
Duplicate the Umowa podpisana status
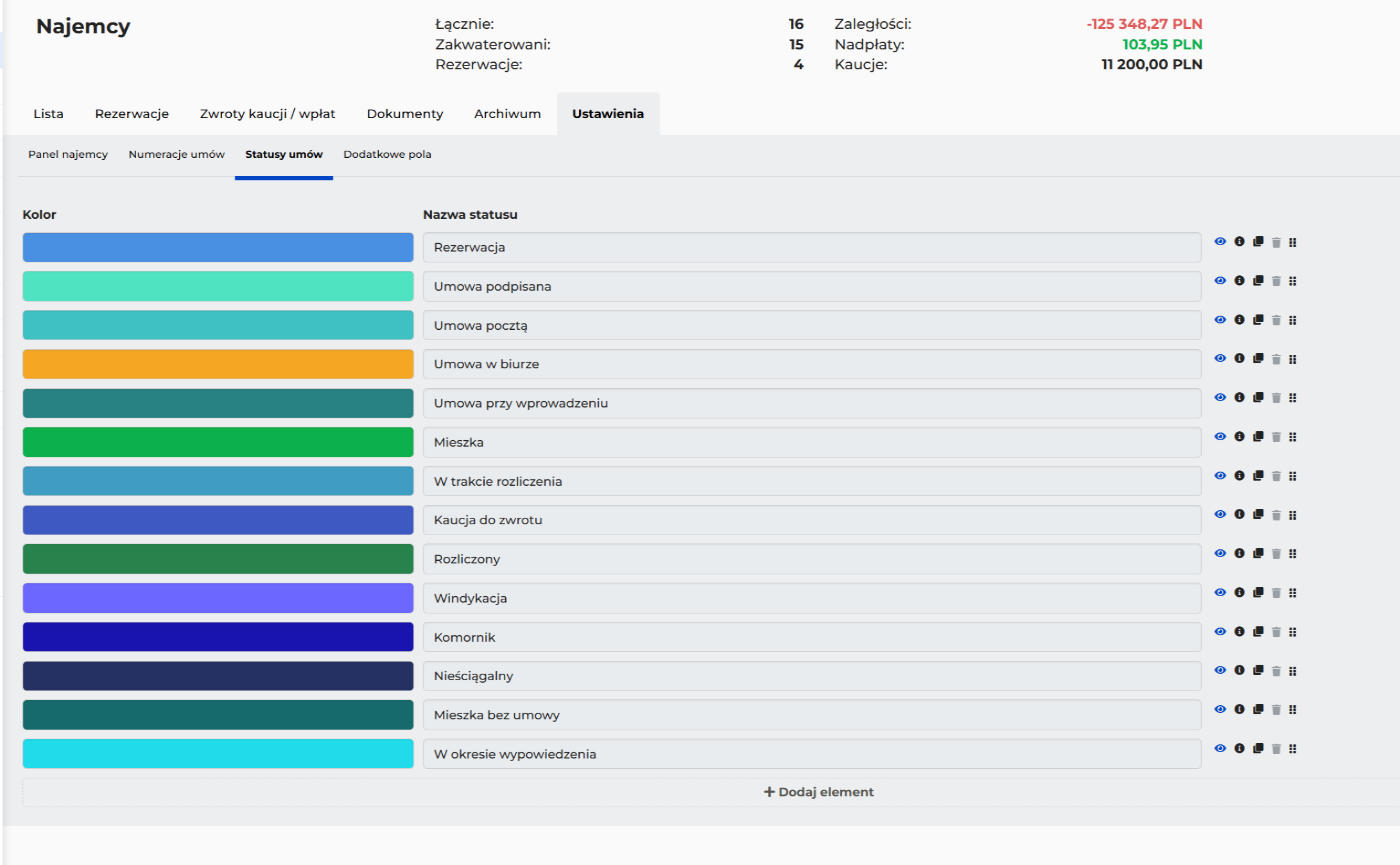point(1258,280)
